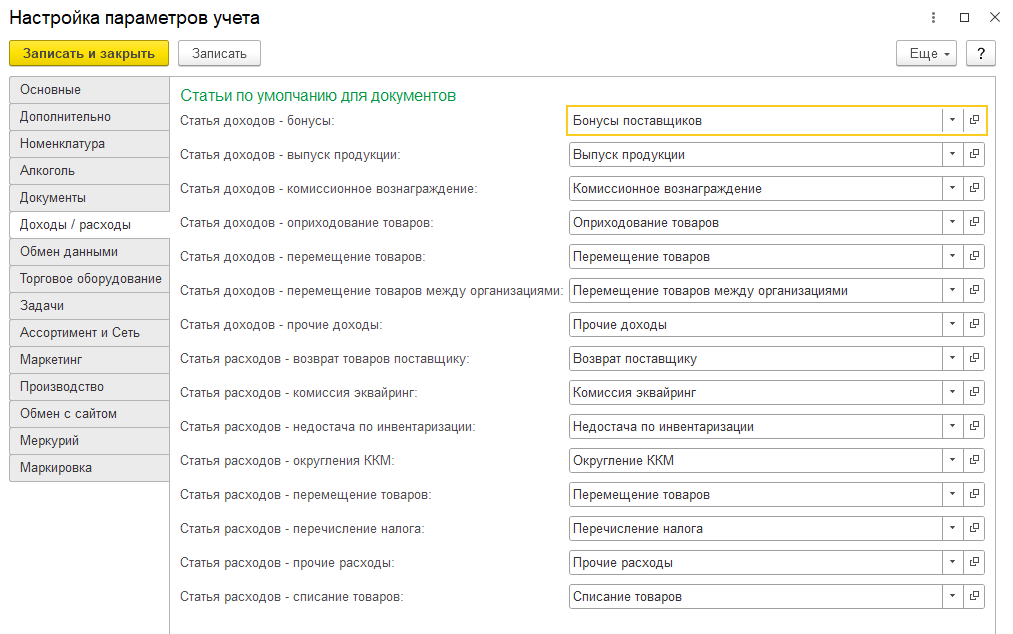Click the Записать и закрыть button
Image resolution: width=1013 pixels, height=634 pixels.
[x=89, y=54]
